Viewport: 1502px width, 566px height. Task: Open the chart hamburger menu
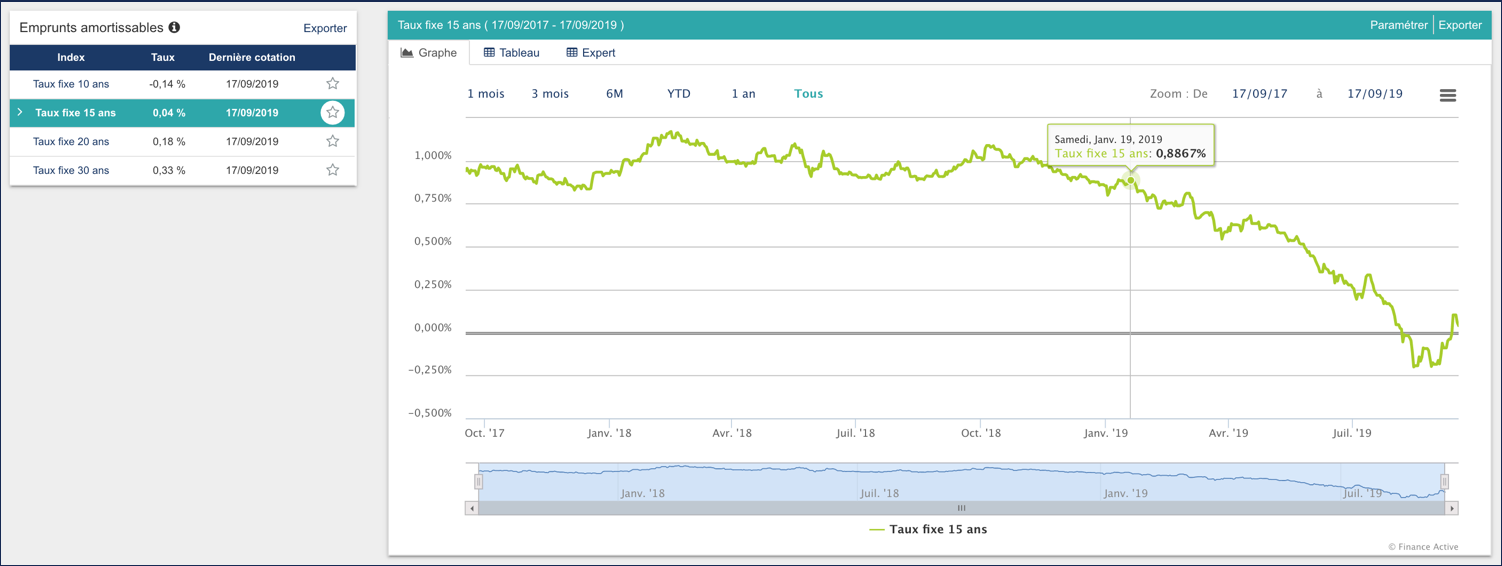(x=1447, y=95)
